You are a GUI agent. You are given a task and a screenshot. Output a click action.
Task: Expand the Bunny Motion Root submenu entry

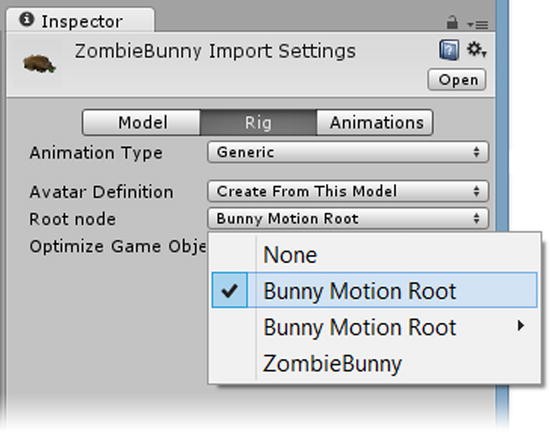tap(375, 327)
